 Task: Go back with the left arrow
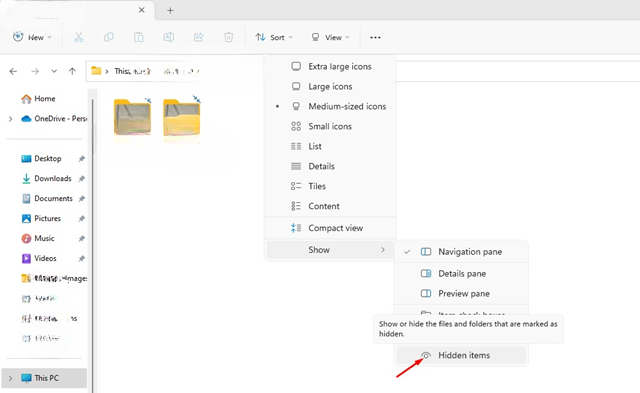click(x=13, y=71)
